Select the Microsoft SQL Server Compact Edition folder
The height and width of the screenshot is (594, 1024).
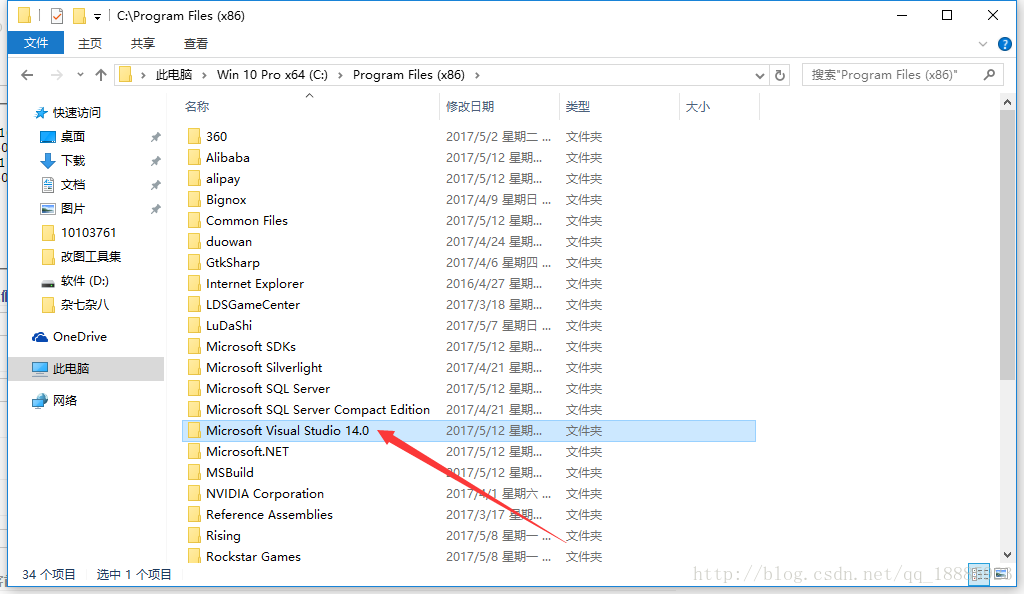tap(318, 410)
